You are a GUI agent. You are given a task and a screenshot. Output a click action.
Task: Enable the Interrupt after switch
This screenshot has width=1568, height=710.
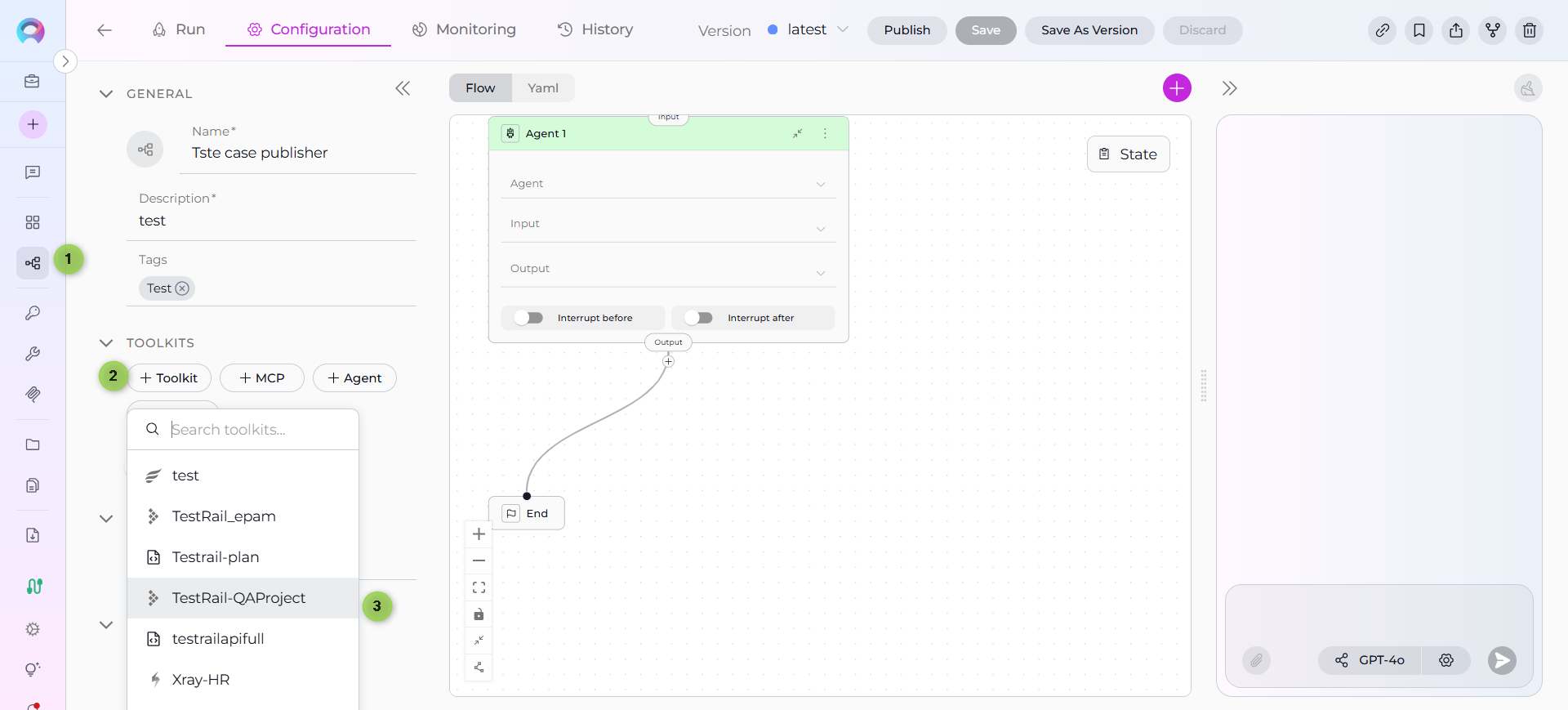pyautogui.click(x=699, y=318)
